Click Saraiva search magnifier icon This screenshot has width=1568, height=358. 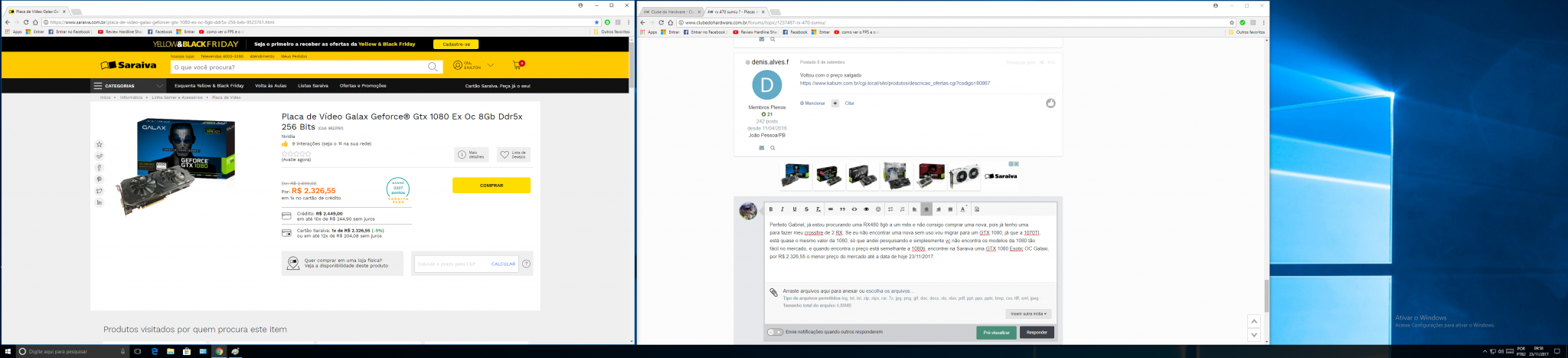pos(433,67)
